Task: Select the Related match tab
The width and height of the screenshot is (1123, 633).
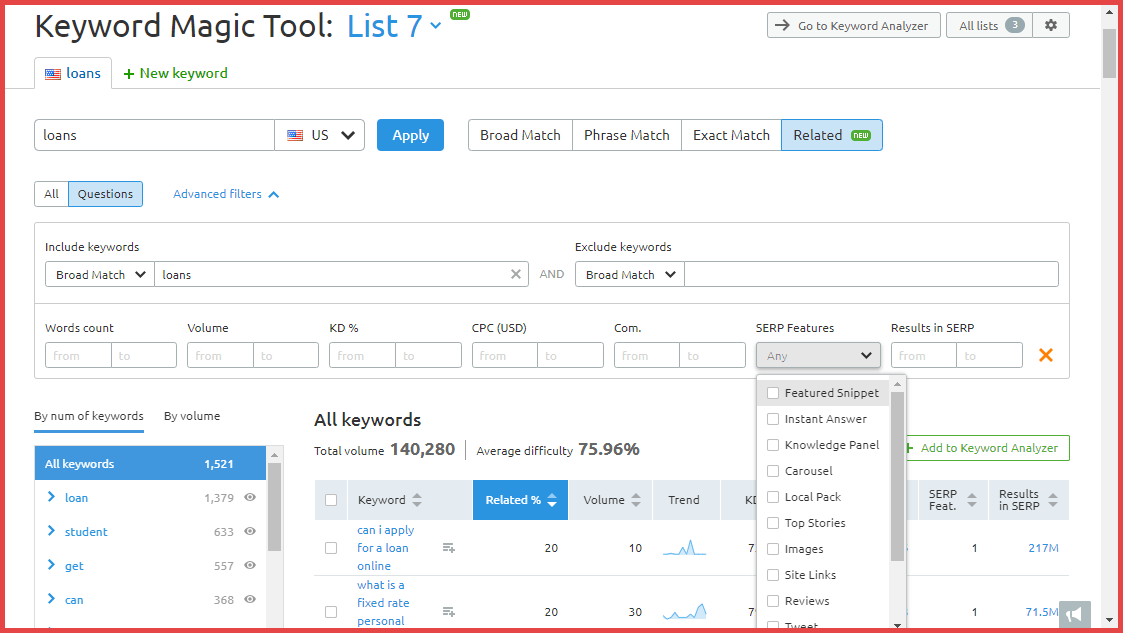Action: pos(832,135)
